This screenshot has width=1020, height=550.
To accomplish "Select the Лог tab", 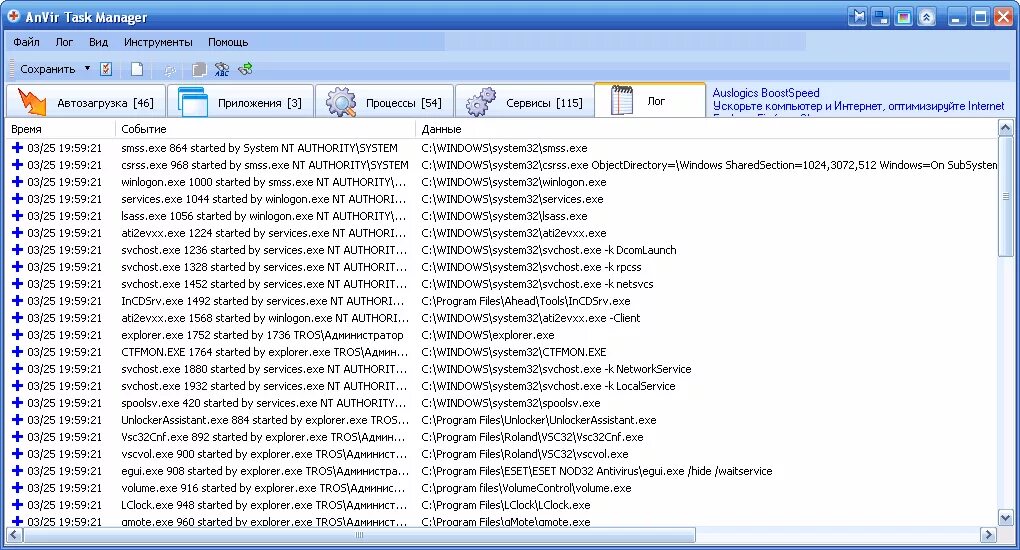I will [x=649, y=101].
